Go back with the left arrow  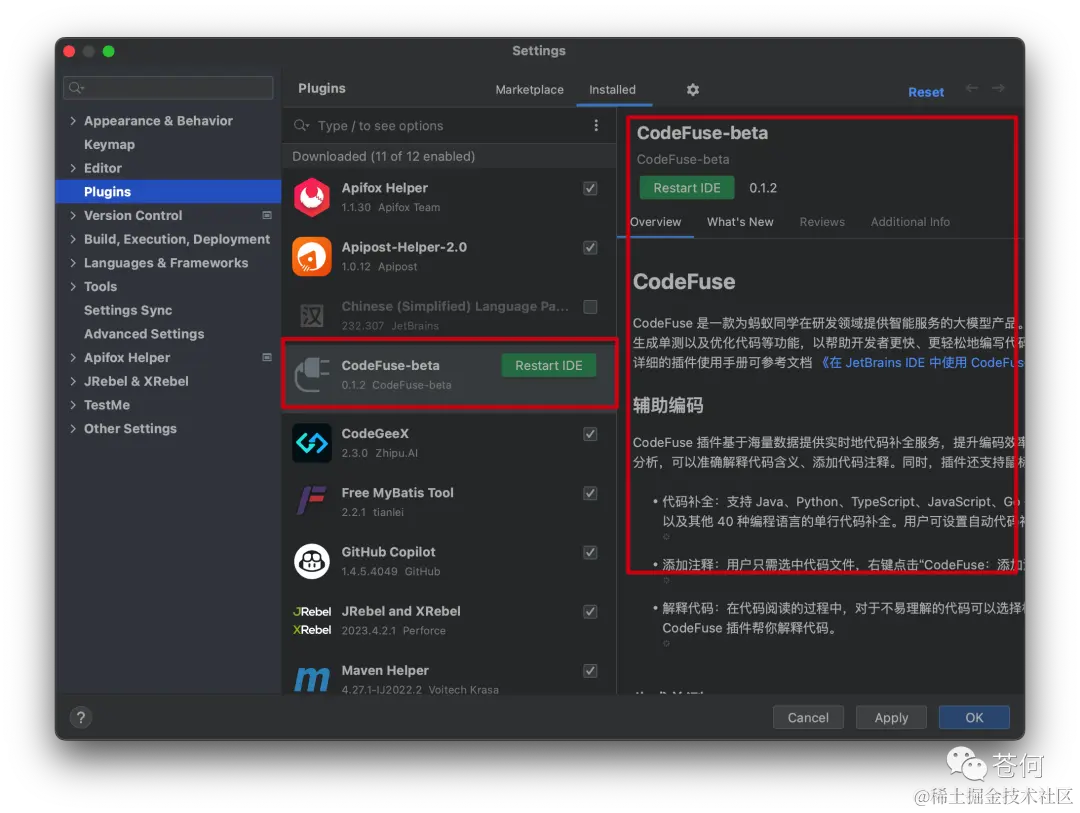click(x=972, y=88)
